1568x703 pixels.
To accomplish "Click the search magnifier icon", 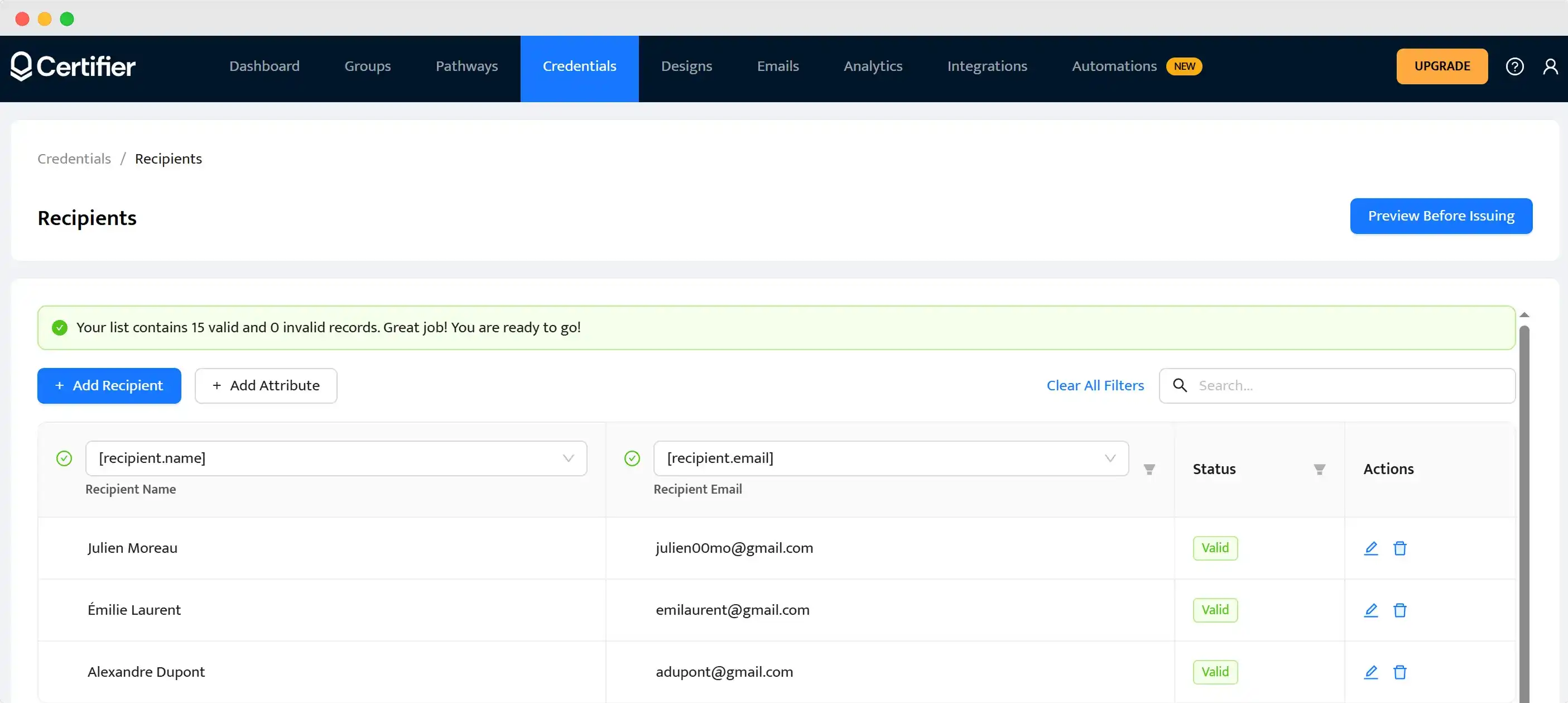I will tap(1180, 386).
